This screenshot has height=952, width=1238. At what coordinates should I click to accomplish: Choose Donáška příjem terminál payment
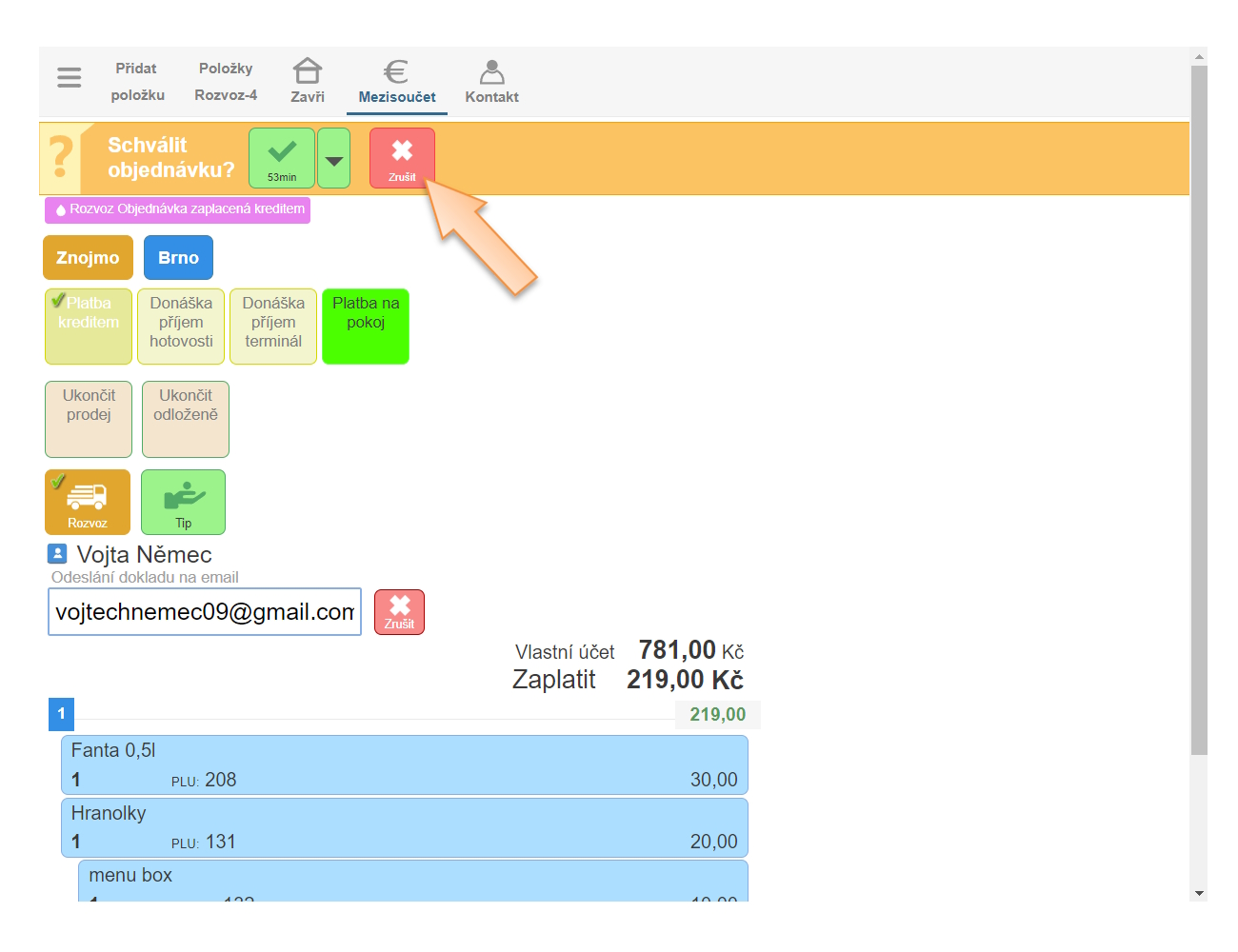pos(273,326)
